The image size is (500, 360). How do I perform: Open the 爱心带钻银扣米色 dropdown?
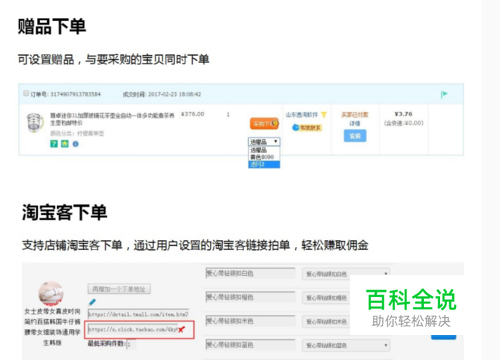click(x=326, y=321)
